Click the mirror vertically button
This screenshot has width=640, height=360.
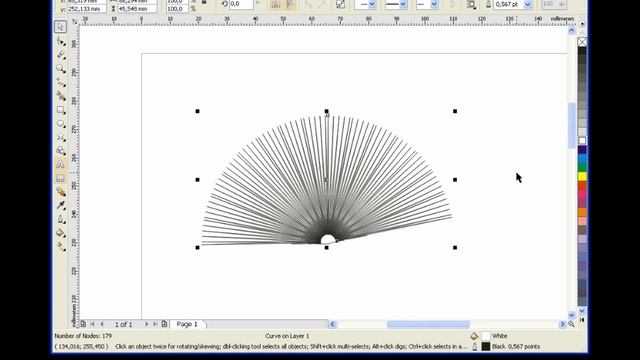tap(290, 4)
